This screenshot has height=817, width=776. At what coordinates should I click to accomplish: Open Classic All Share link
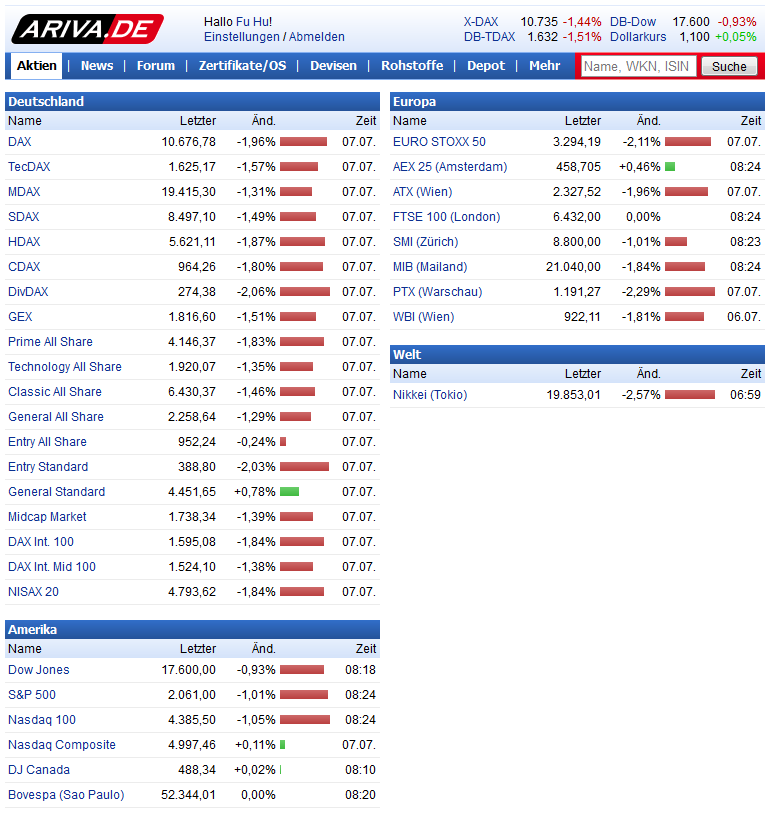(x=55, y=392)
